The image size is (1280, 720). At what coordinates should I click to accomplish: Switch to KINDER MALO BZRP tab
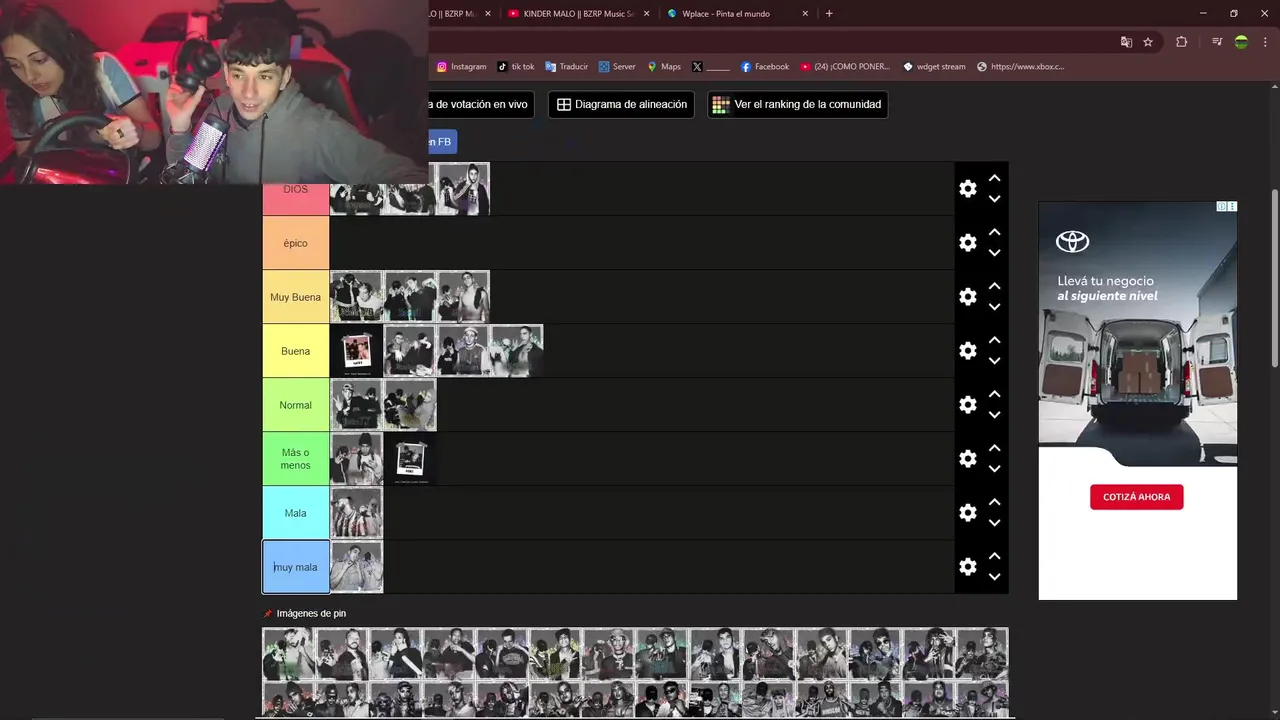(x=580, y=13)
